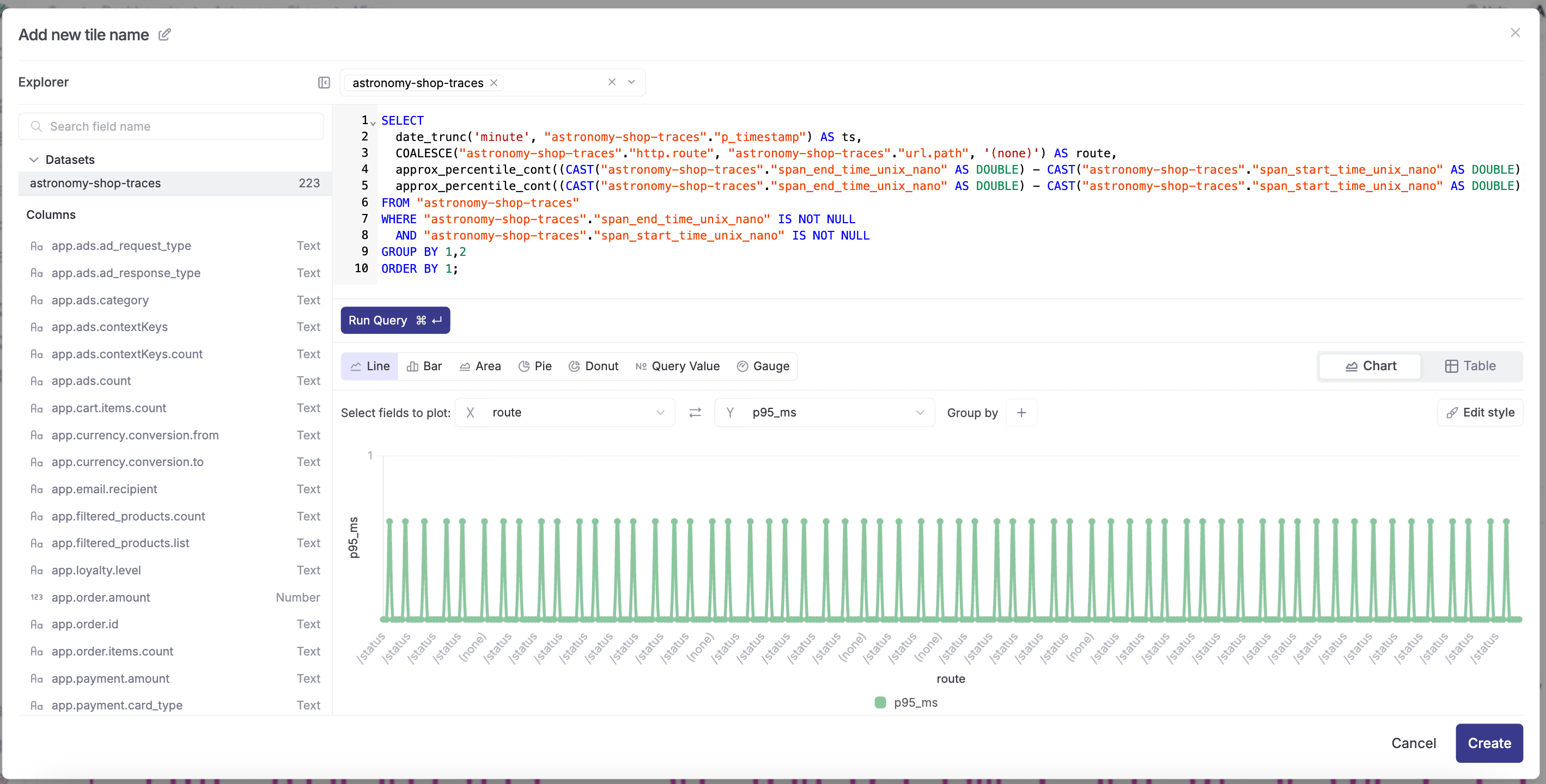Switch to Chart view

1370,366
